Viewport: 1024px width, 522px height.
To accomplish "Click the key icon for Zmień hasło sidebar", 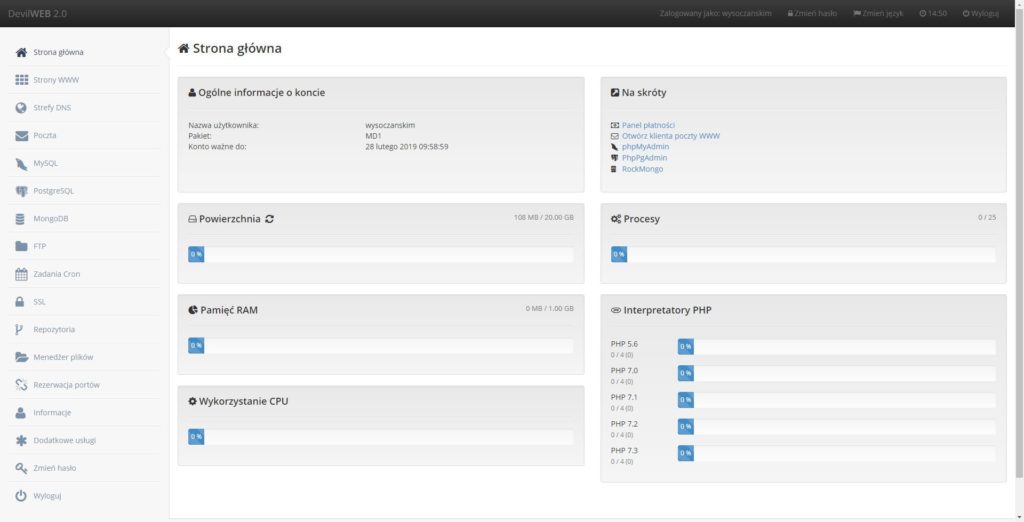I will pos(21,468).
